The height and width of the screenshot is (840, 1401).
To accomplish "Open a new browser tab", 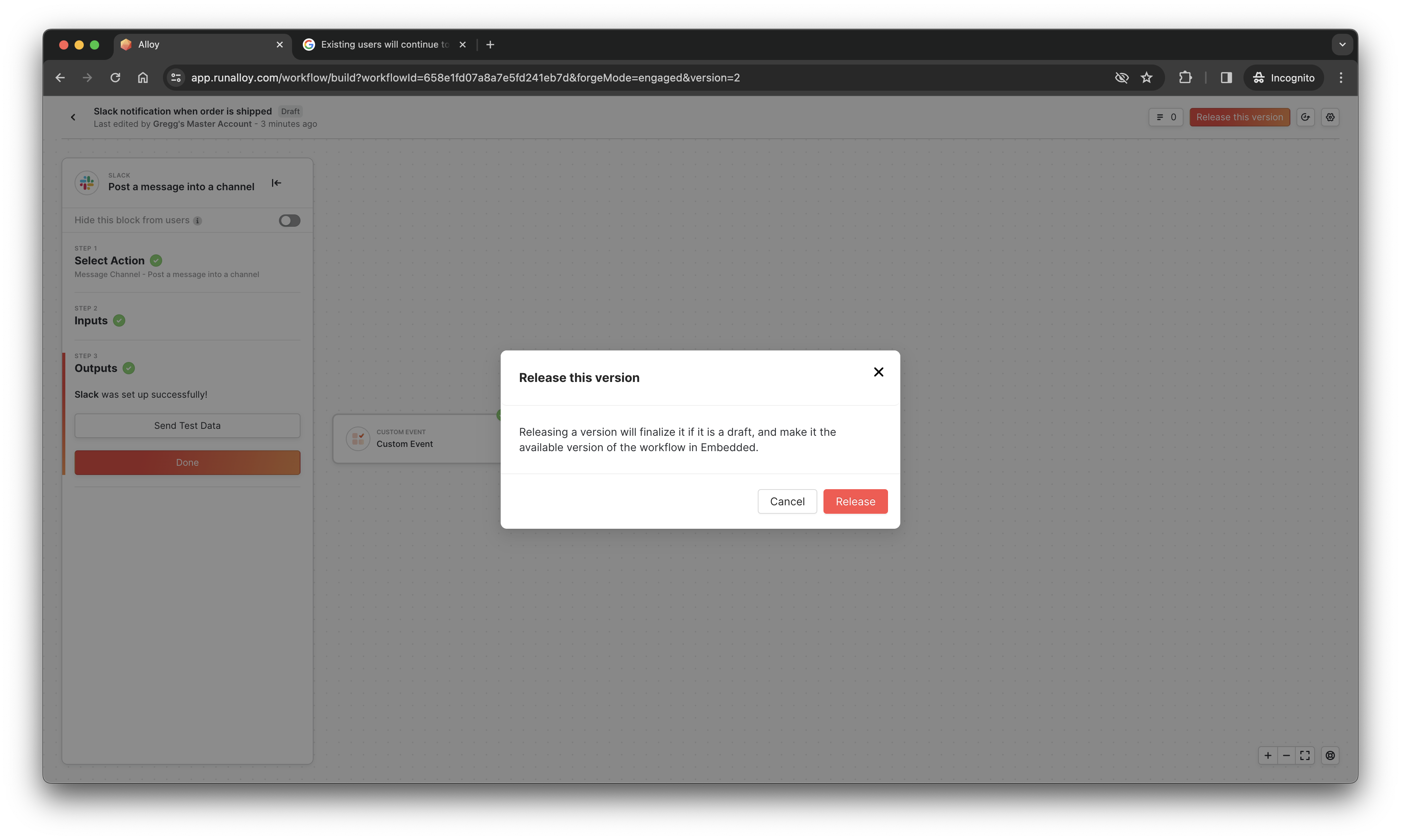I will coord(490,45).
